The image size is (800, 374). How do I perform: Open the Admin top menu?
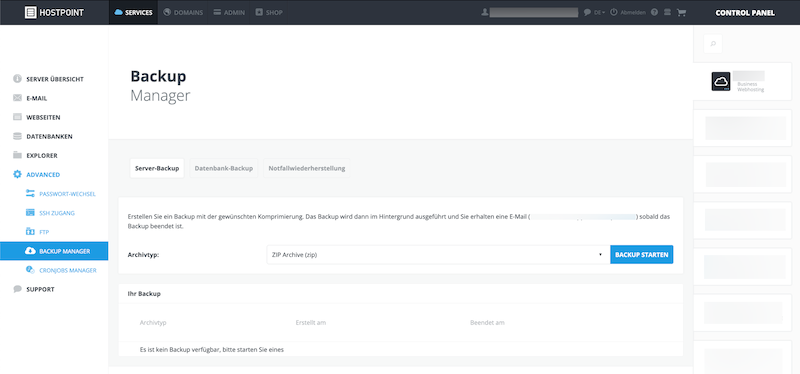[229, 12]
